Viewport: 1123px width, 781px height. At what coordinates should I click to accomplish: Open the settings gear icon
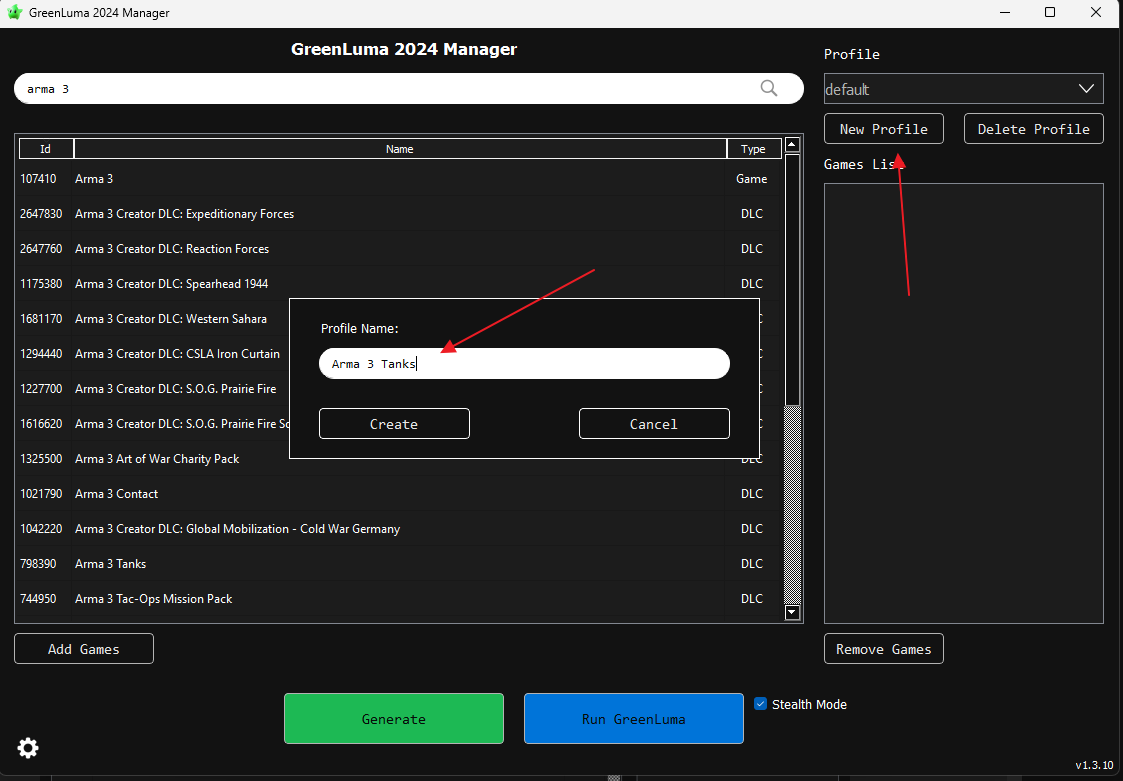coord(28,747)
